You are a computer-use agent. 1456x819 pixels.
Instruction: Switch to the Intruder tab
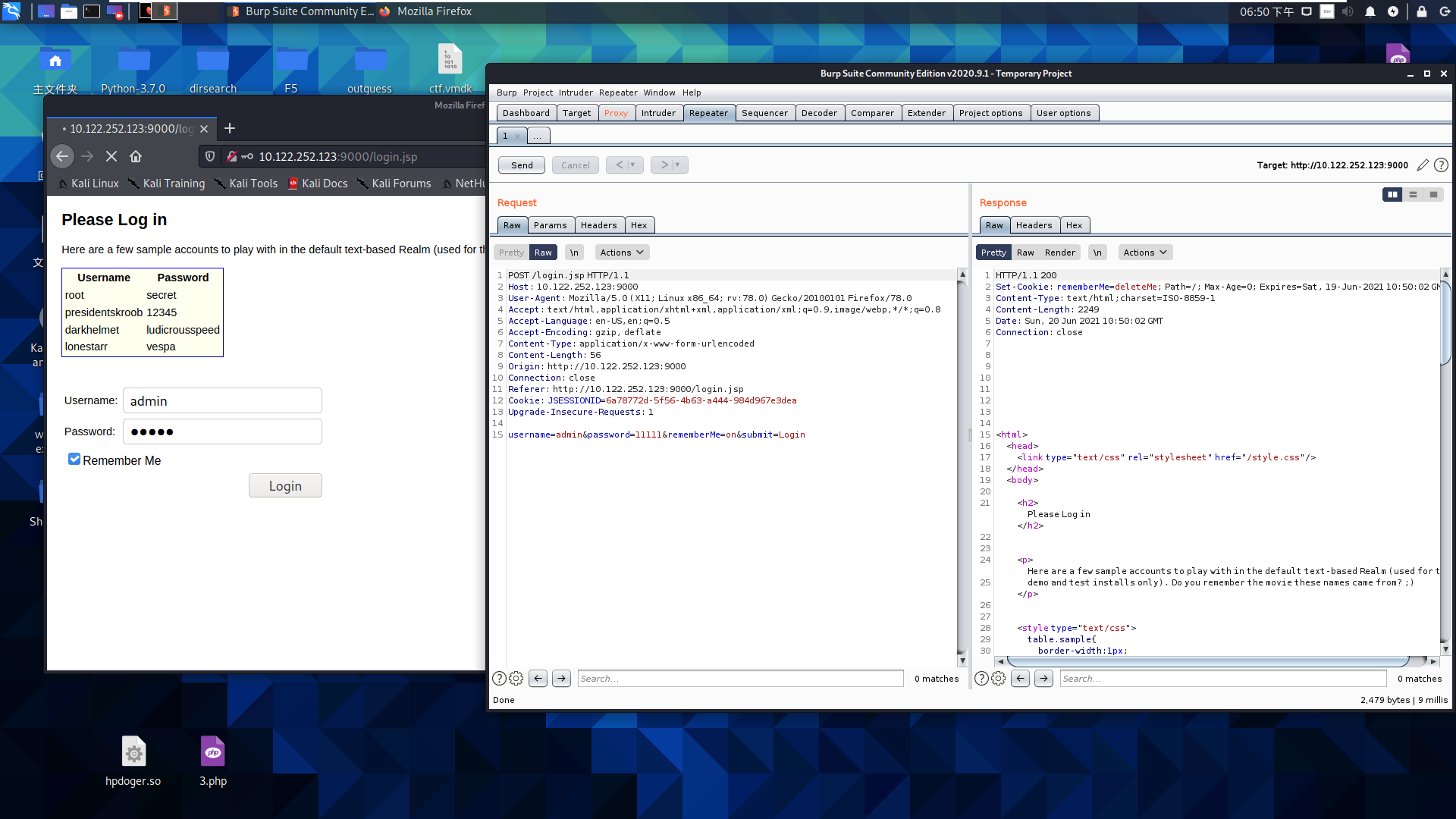(657, 113)
